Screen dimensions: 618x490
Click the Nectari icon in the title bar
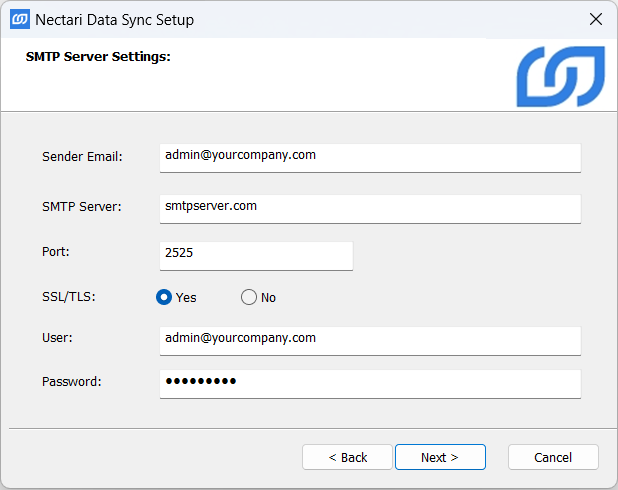(19, 19)
